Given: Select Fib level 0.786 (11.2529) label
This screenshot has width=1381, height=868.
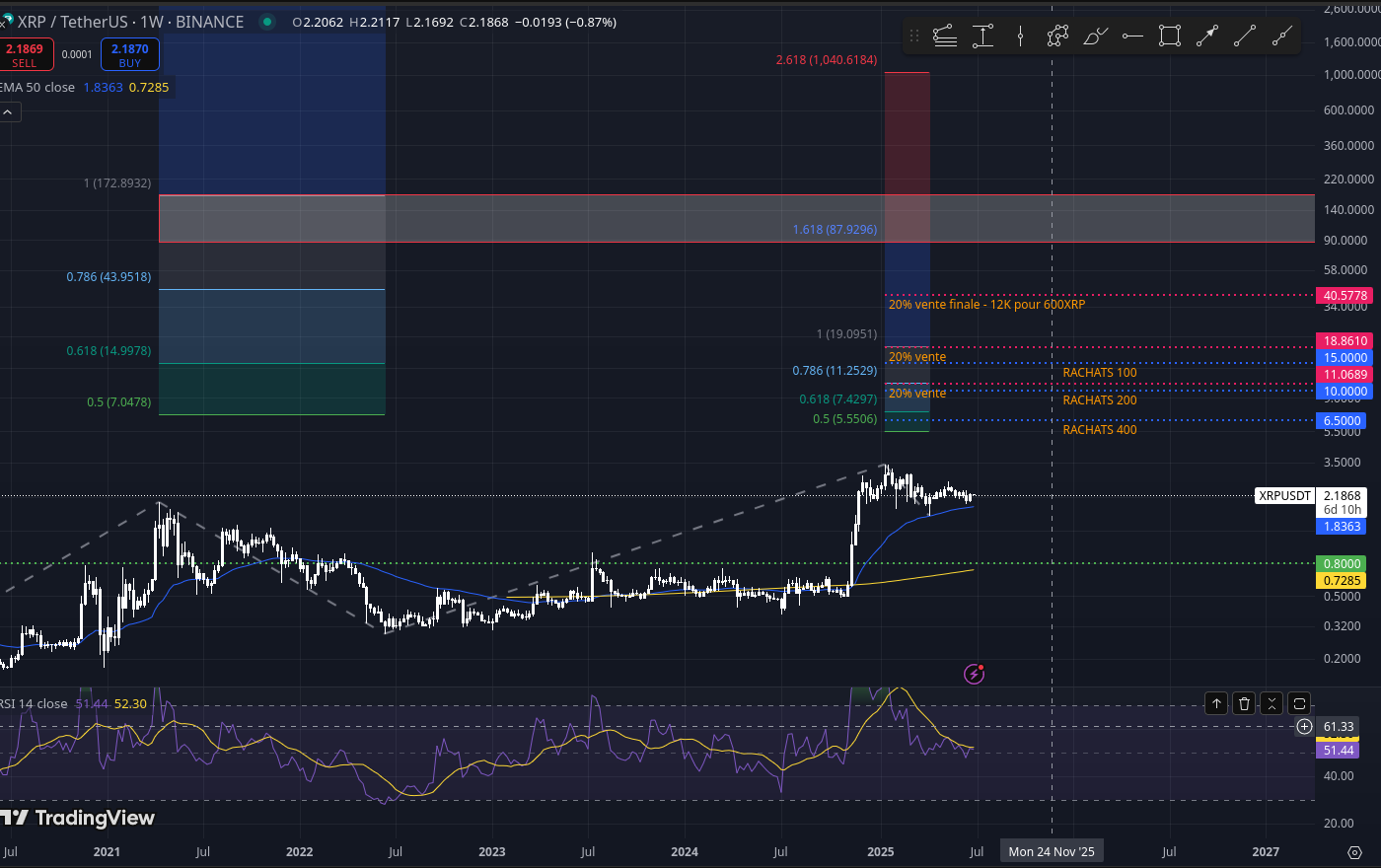Looking at the screenshot, I should point(835,371).
